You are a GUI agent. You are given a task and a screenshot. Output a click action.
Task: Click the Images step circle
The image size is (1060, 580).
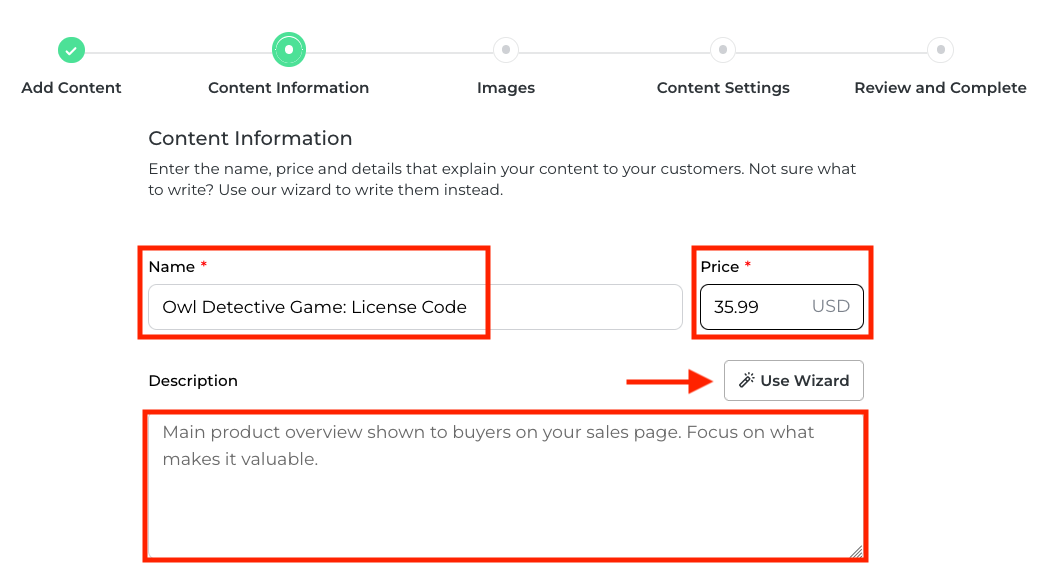[506, 49]
